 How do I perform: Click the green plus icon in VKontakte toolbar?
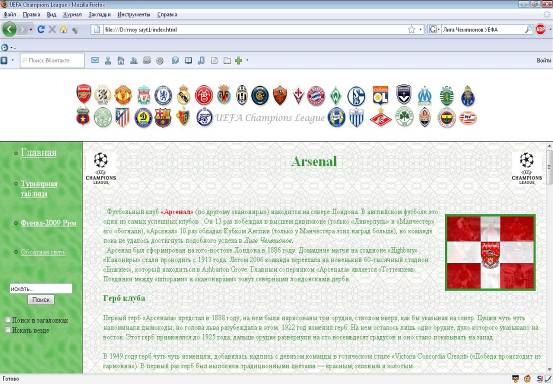(238, 61)
